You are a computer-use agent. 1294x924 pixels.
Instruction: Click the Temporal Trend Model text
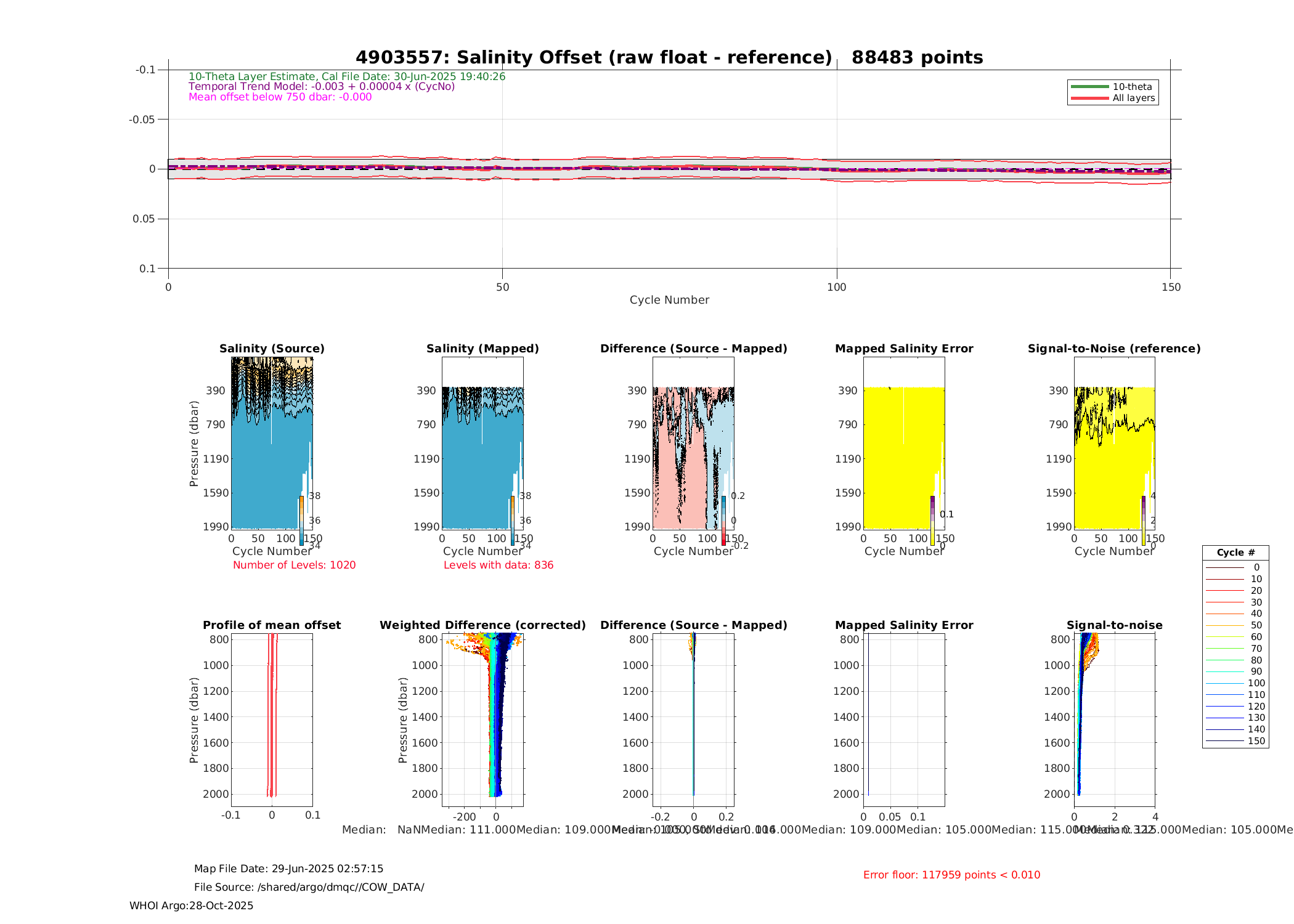pos(321,86)
